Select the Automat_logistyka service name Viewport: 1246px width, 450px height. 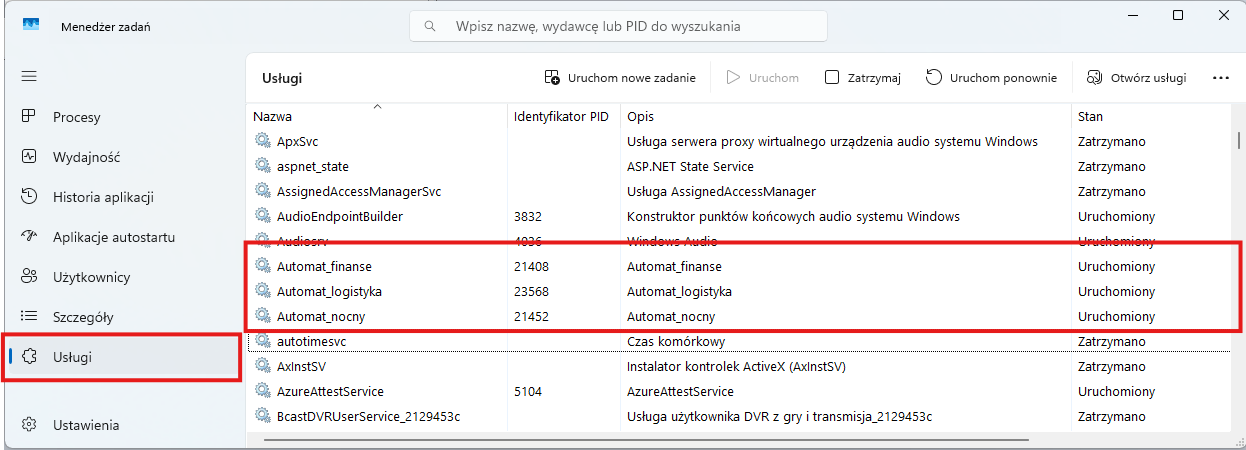(x=329, y=291)
